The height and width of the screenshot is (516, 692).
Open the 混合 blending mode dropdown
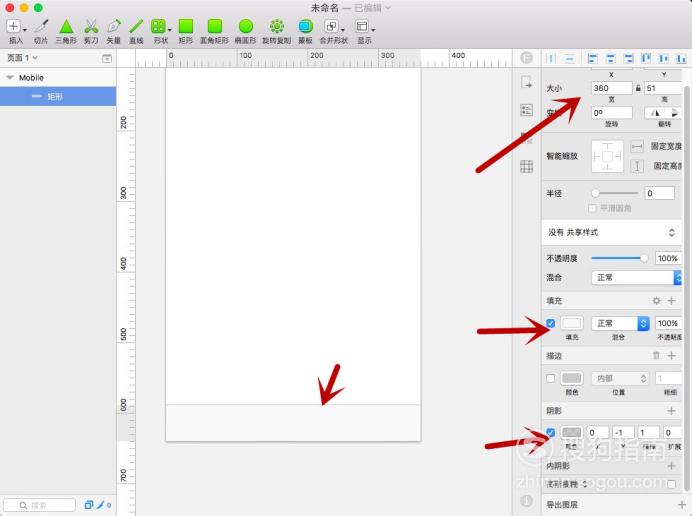pos(636,278)
